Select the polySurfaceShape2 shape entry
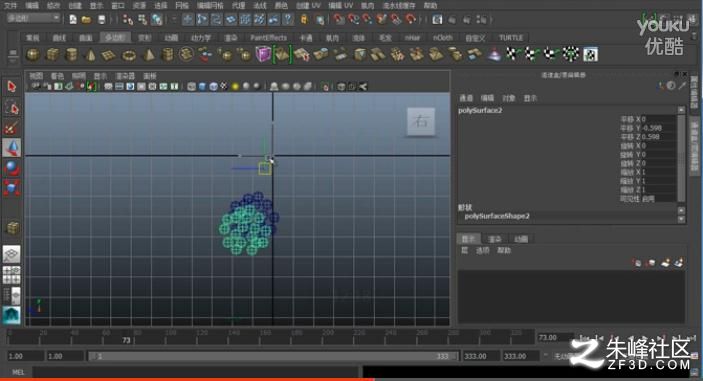 click(497, 216)
